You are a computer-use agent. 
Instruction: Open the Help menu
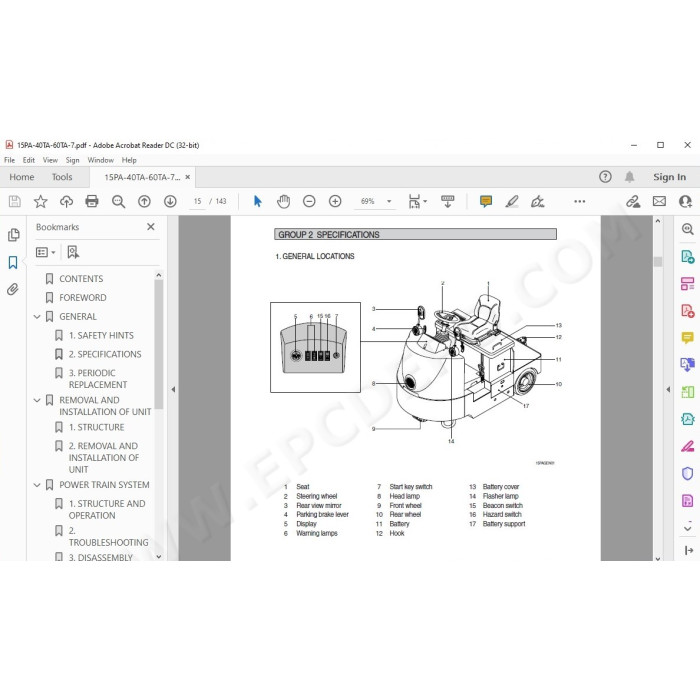[129, 160]
